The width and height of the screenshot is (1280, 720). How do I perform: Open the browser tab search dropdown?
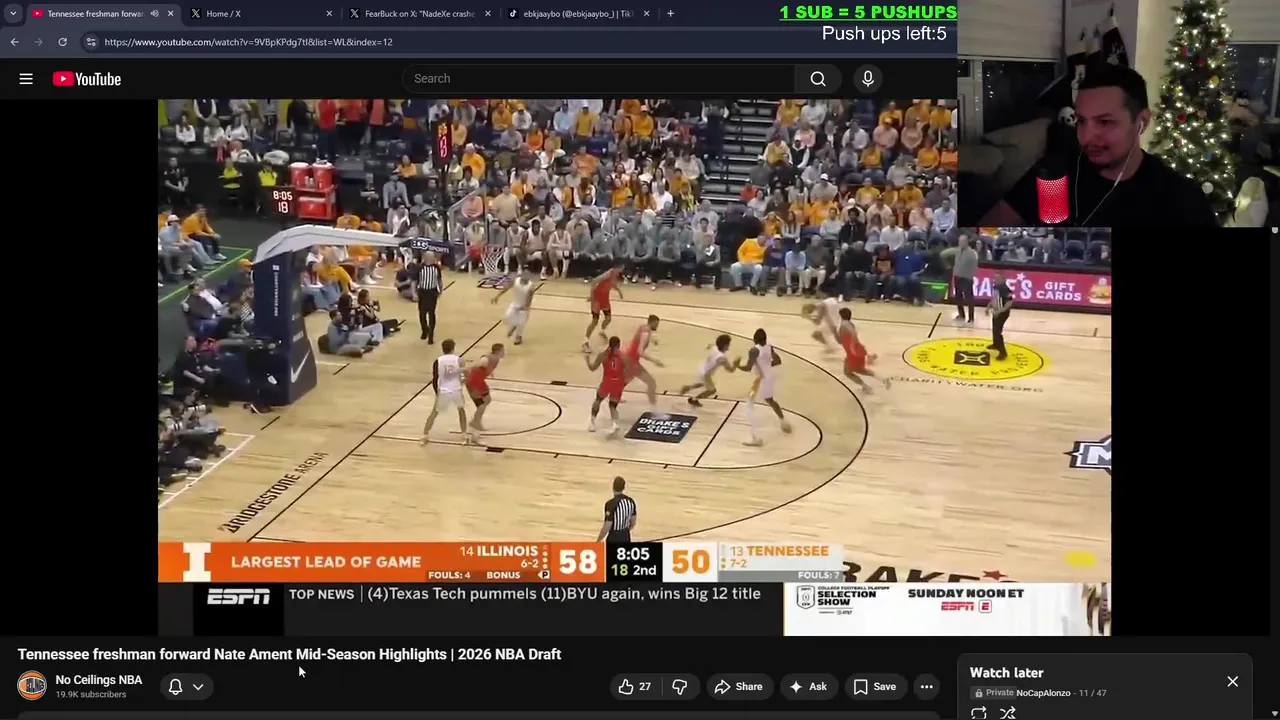pos(12,13)
